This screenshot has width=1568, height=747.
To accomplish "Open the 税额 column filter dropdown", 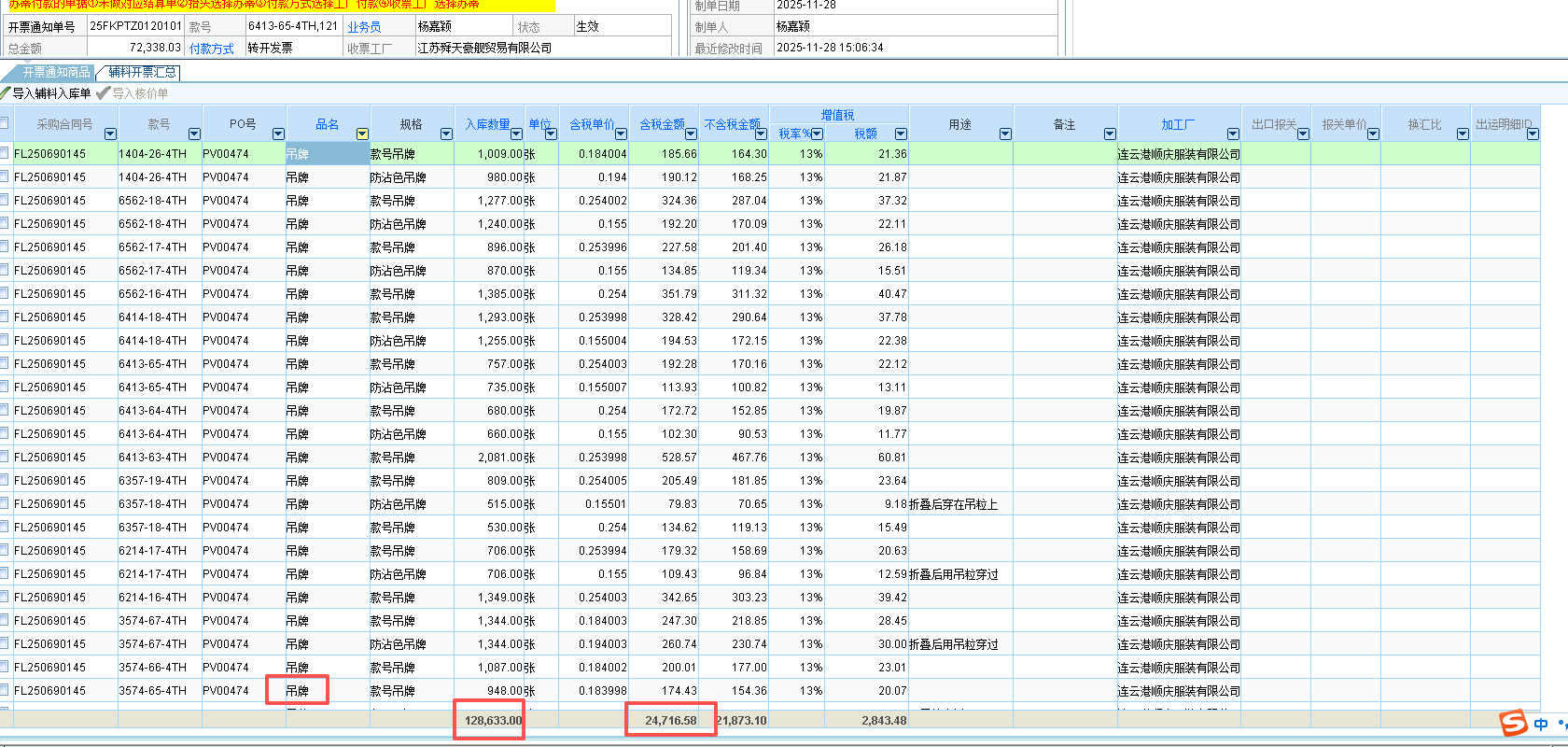I will [x=901, y=134].
